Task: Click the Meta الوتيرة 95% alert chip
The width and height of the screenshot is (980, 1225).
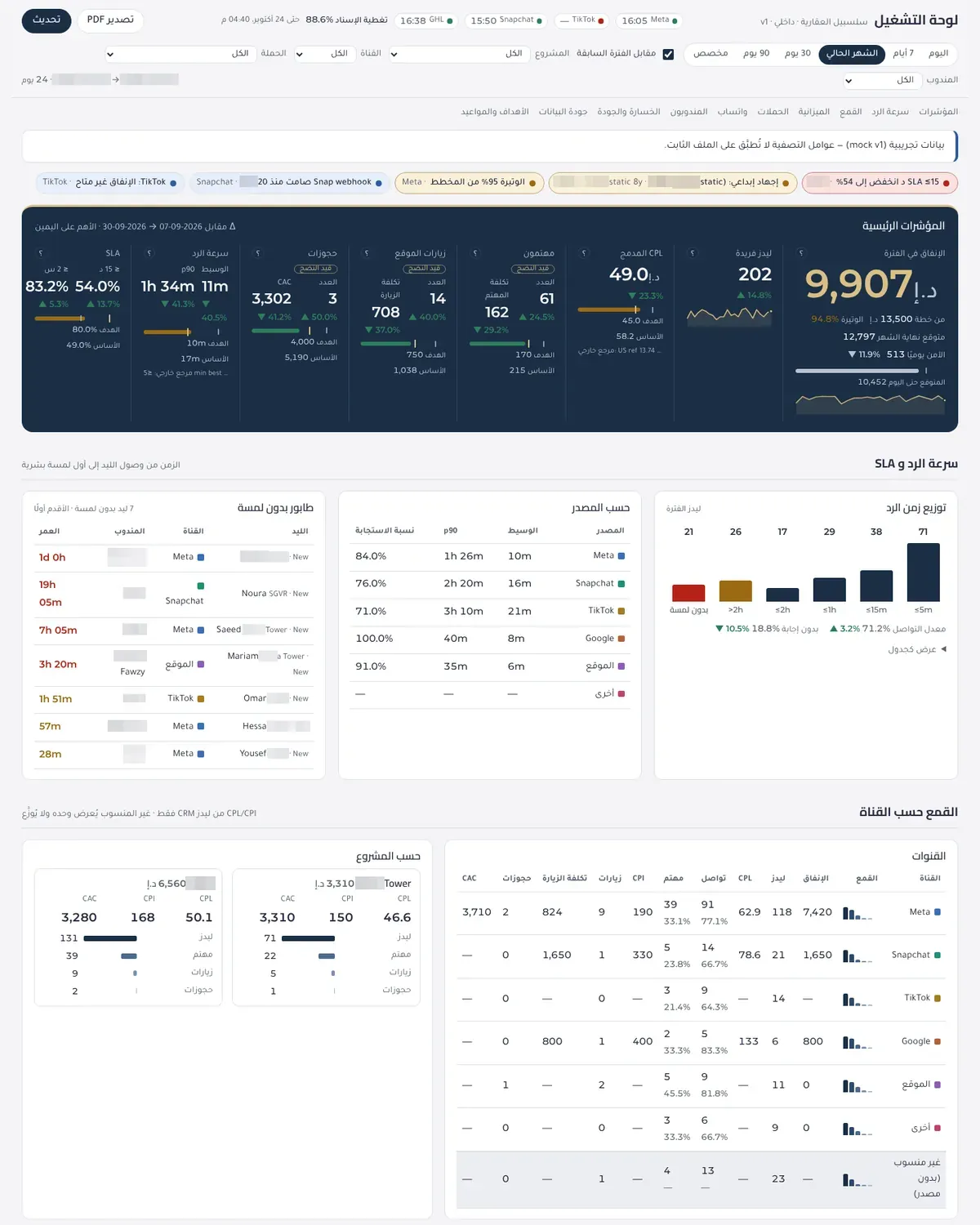Action: 469,183
